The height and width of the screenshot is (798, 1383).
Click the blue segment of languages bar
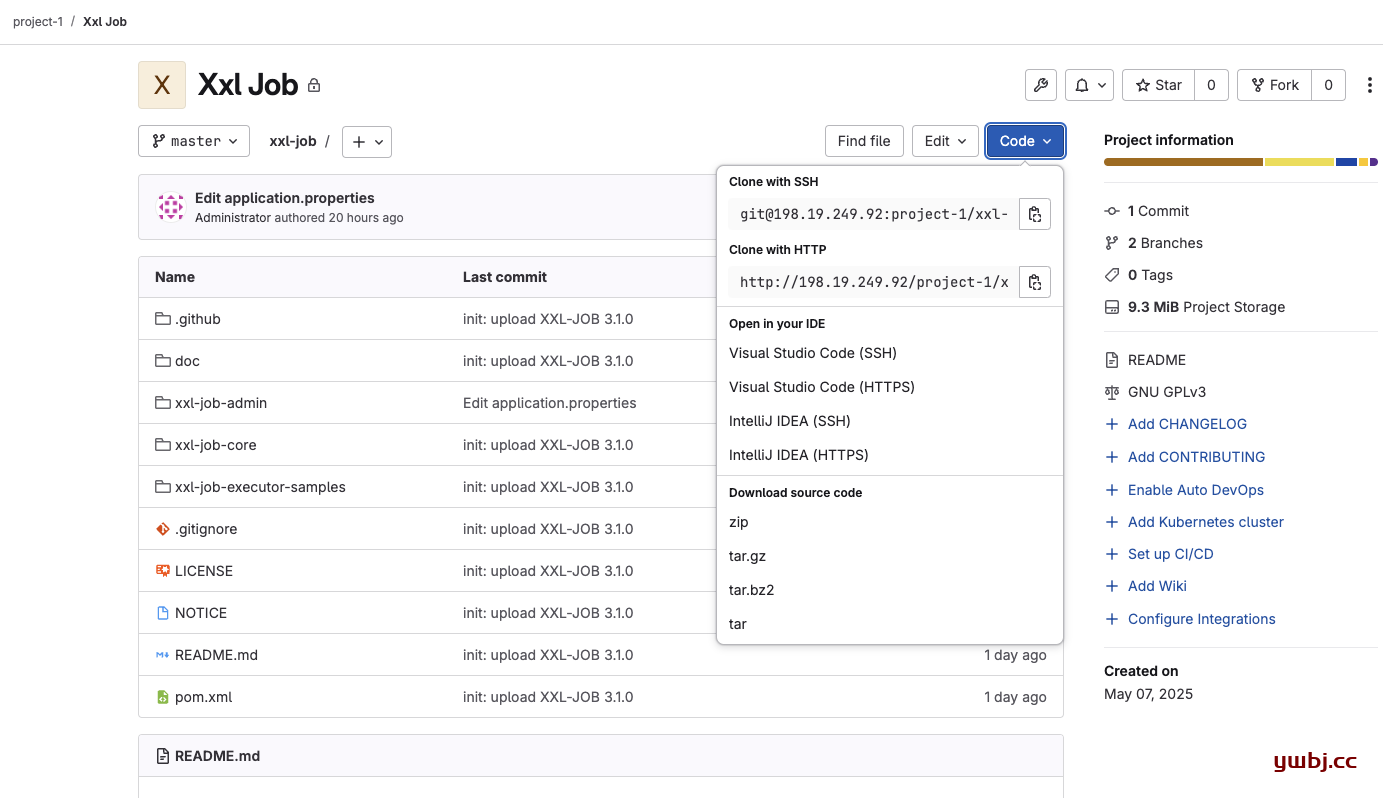tap(1346, 162)
